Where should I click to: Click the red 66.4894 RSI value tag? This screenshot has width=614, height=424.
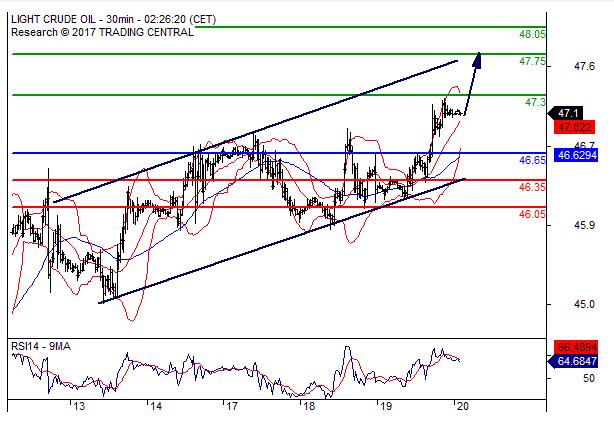[x=576, y=347]
